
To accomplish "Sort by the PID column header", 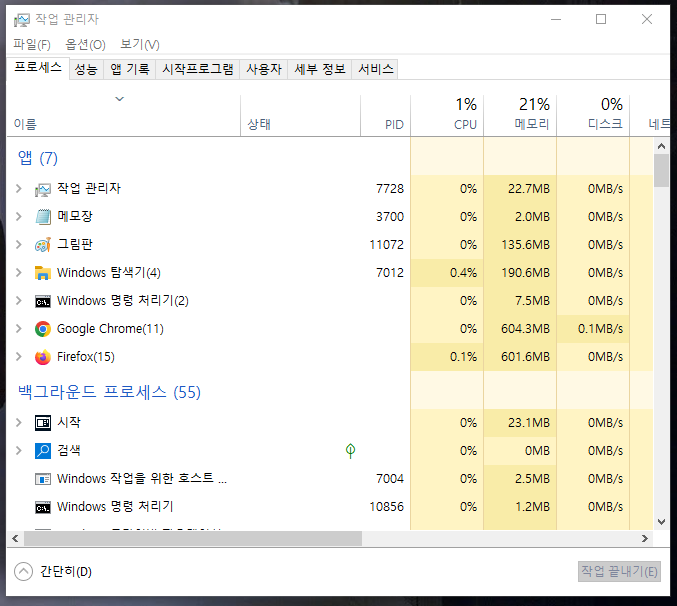I will (x=386, y=116).
